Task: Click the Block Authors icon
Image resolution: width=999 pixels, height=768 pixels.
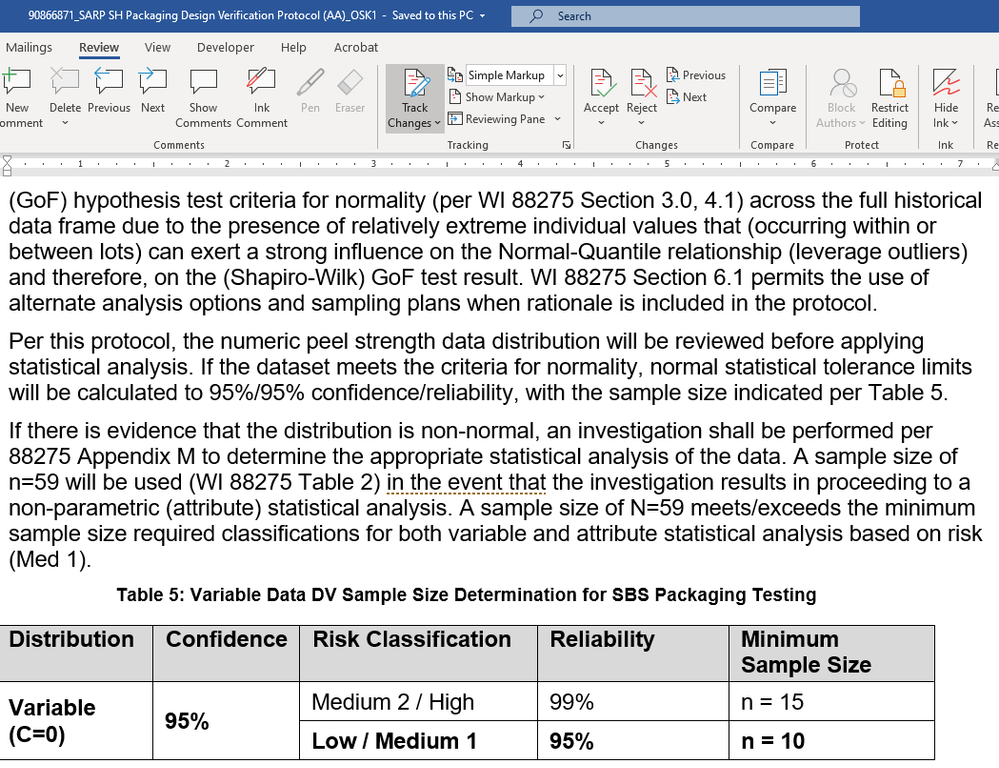Action: coord(842,83)
